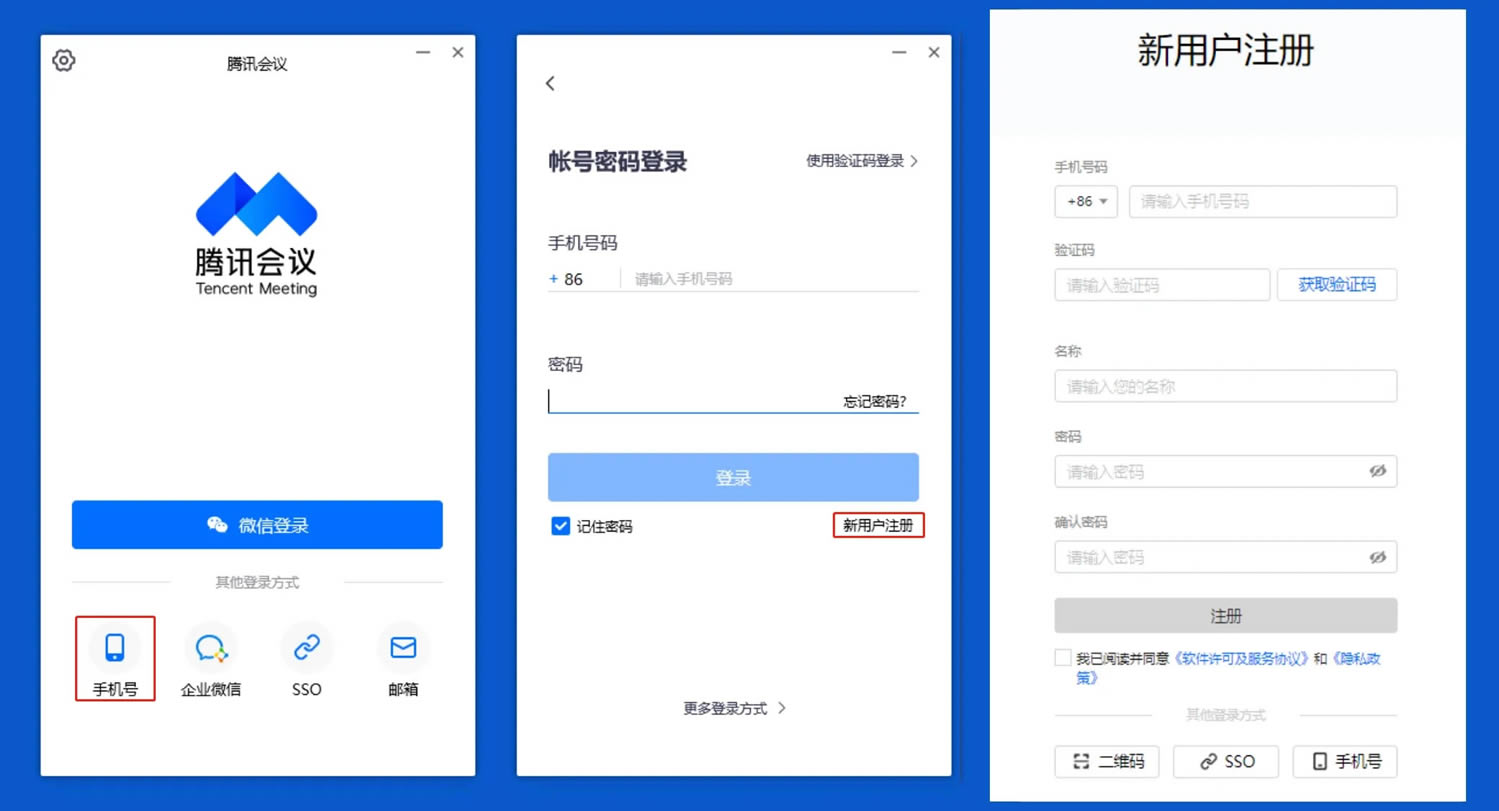Click the WeChat icon on 微信登录 button

[216, 524]
